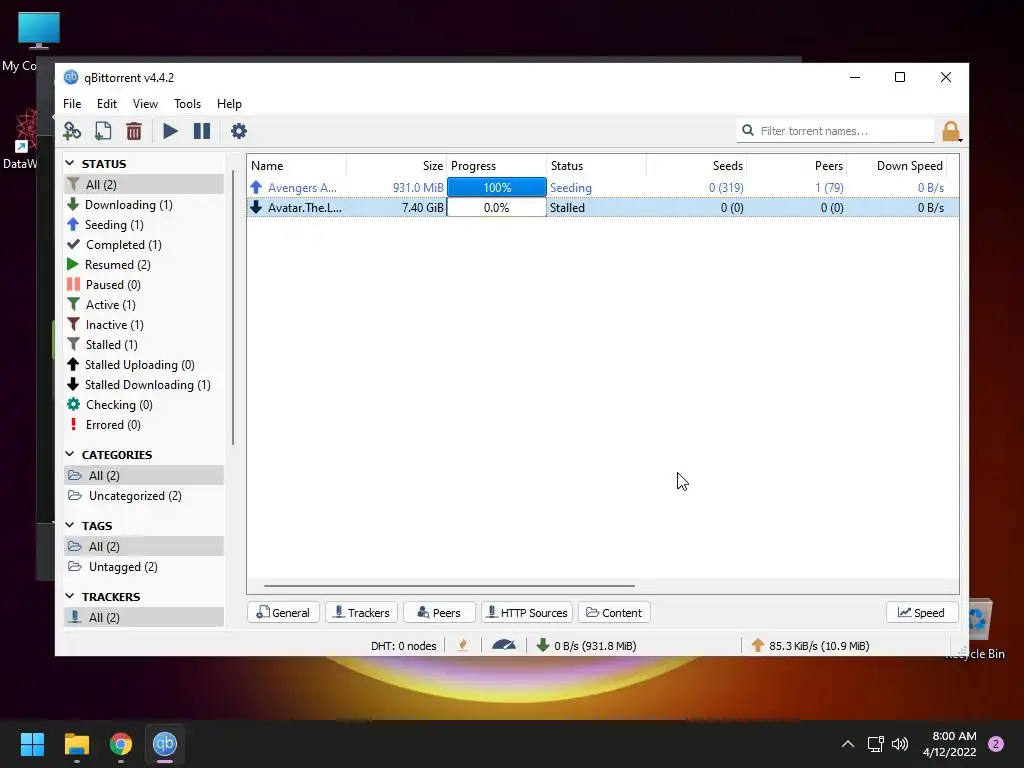Viewport: 1024px width, 768px height.
Task: Switch to the HTTP Sources tab
Action: (x=527, y=613)
